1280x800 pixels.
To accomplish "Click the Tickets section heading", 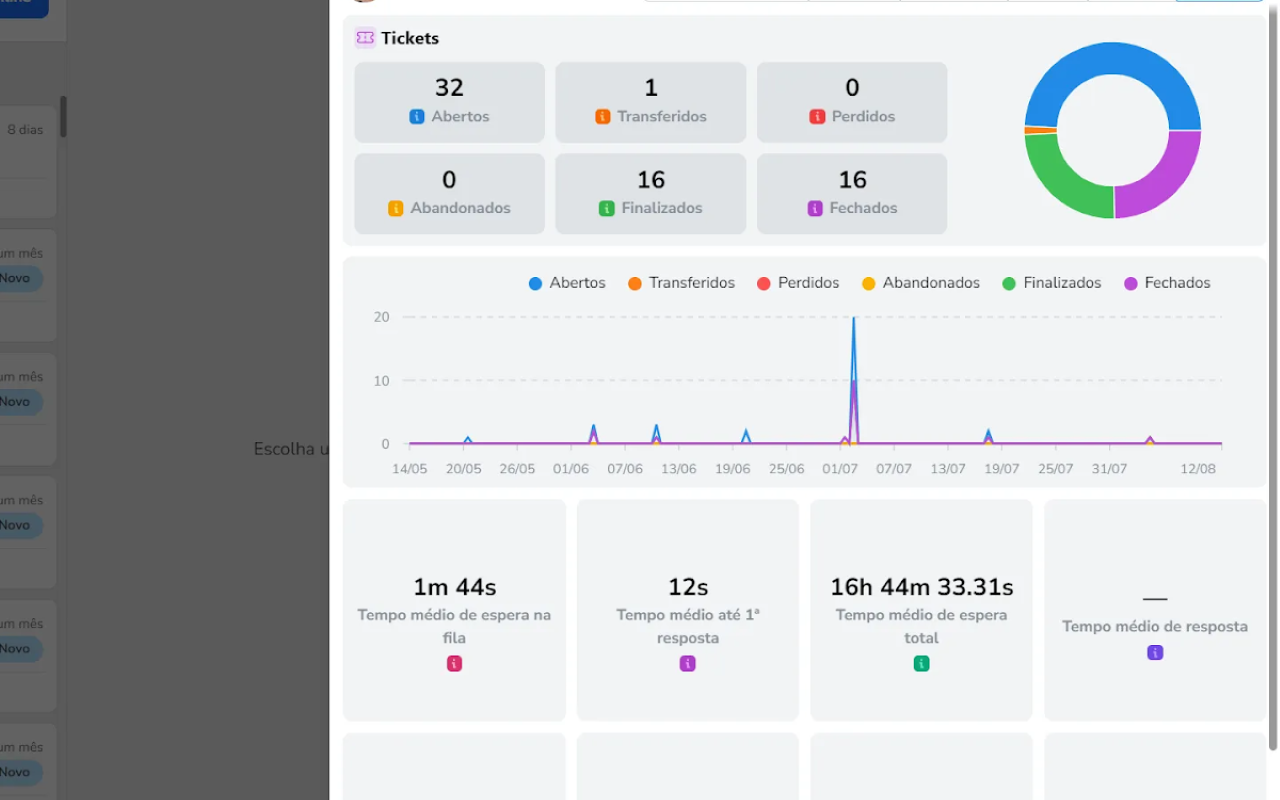I will point(410,38).
